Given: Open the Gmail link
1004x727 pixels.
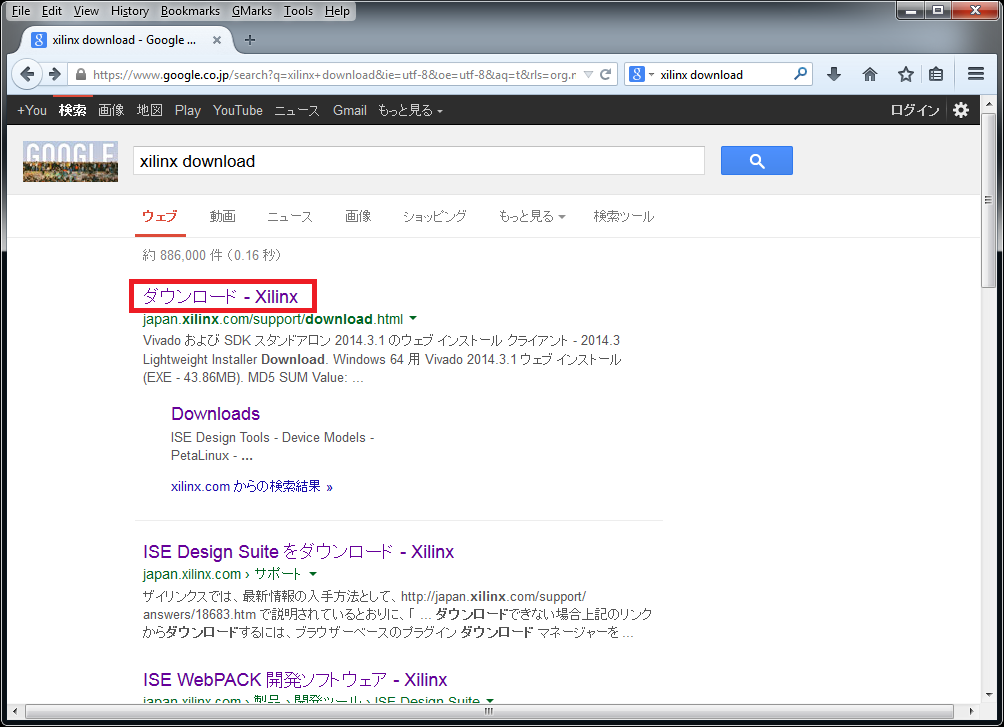Looking at the screenshot, I should pyautogui.click(x=350, y=111).
